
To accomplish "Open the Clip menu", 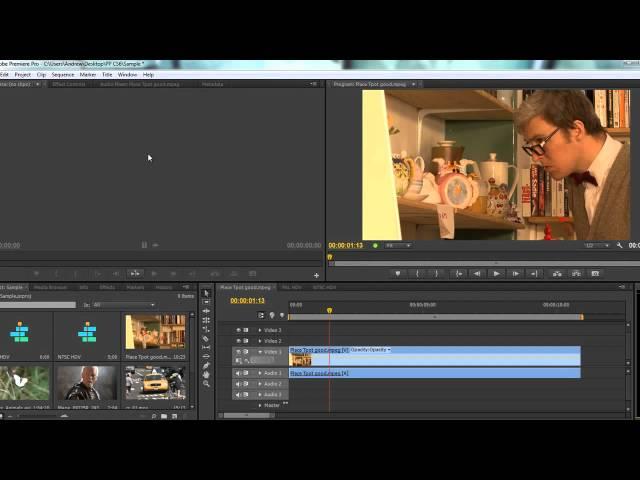I will click(x=41, y=75).
